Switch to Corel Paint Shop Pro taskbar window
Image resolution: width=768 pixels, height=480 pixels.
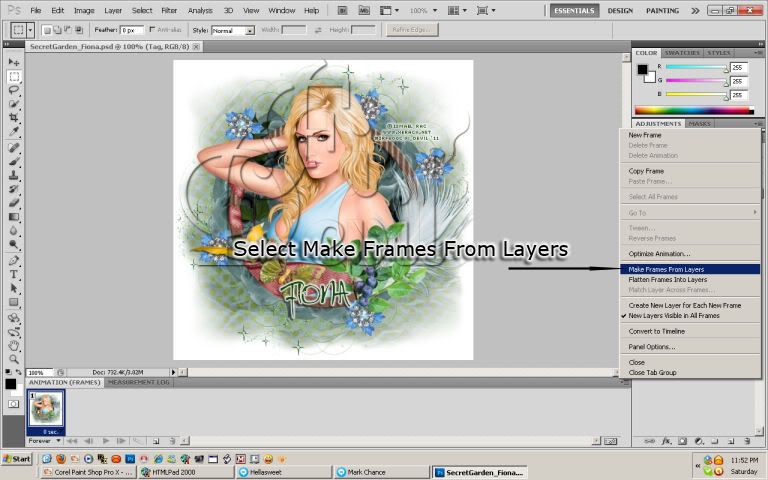pyautogui.click(x=87, y=472)
